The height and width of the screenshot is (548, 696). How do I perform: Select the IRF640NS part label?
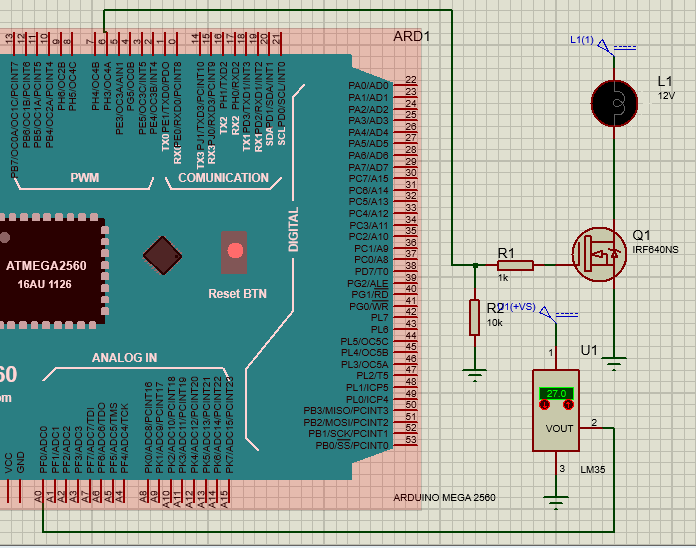point(655,249)
